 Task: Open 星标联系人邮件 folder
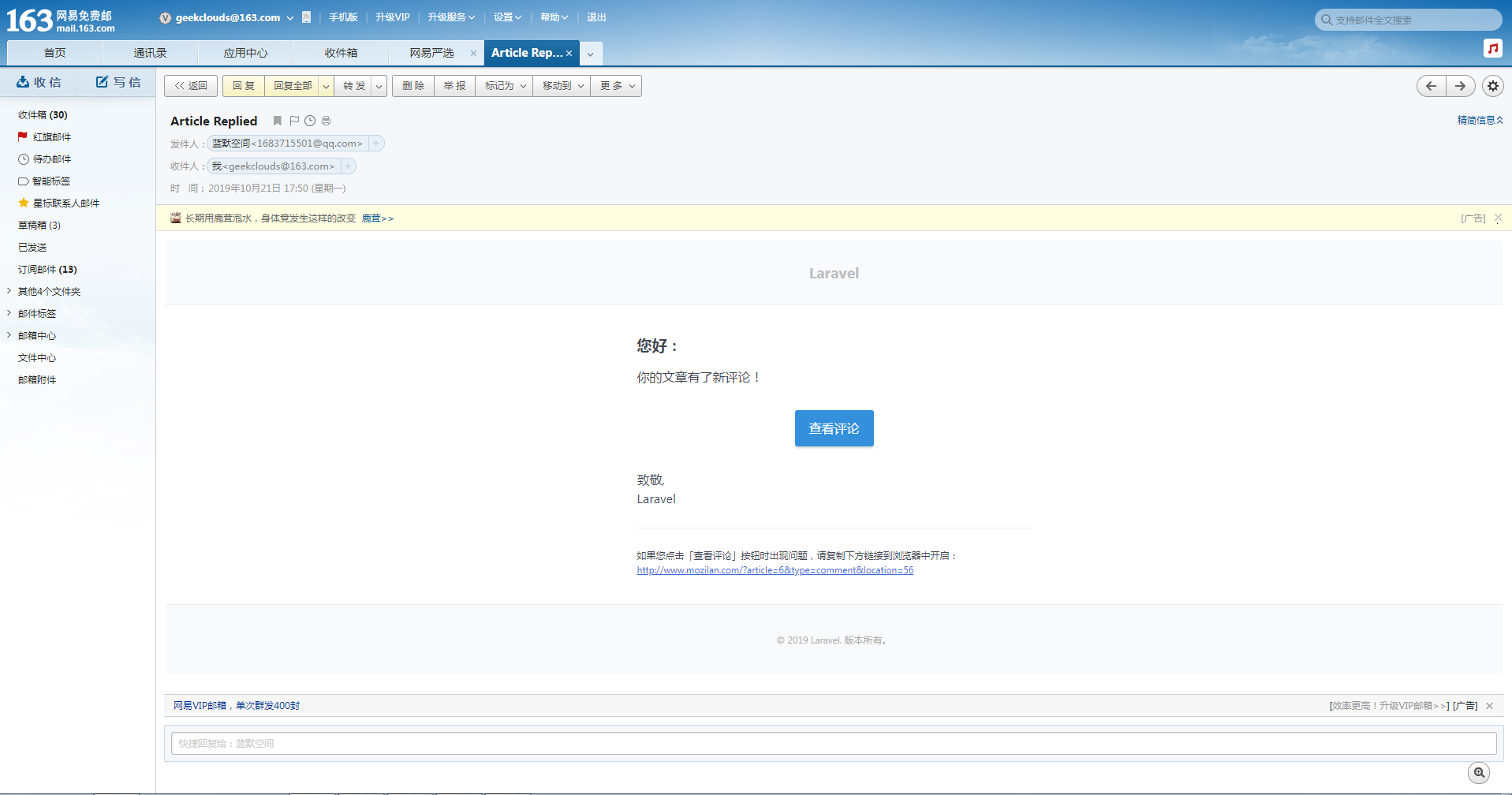(x=66, y=203)
